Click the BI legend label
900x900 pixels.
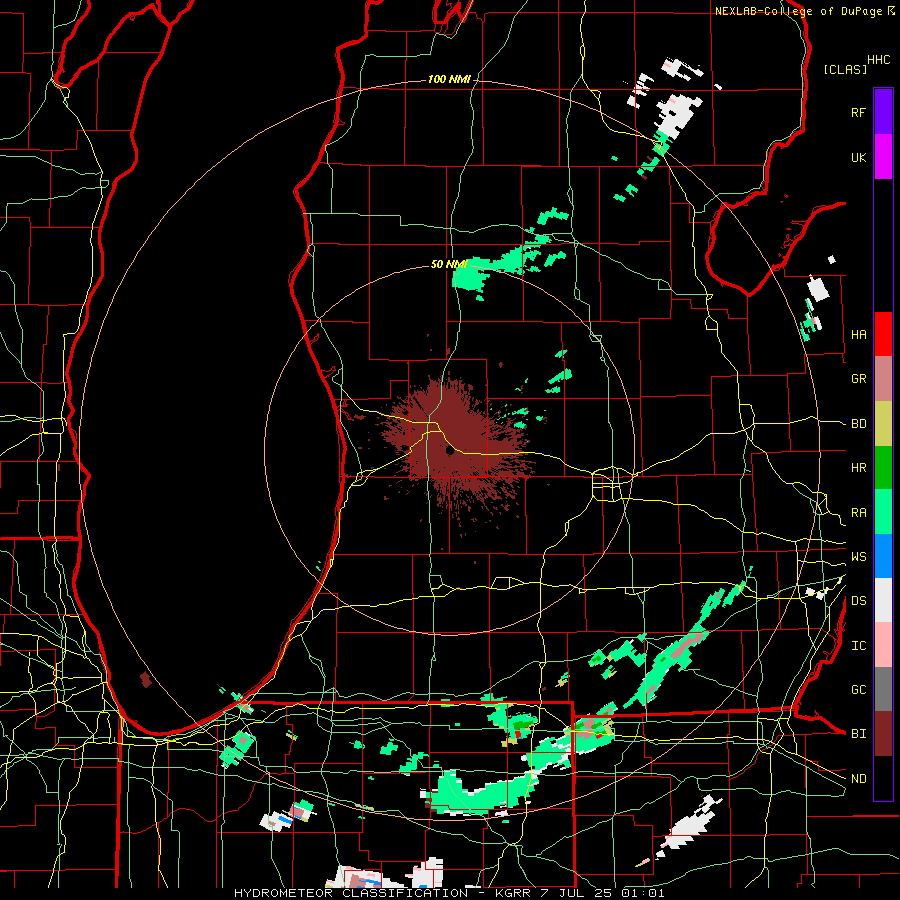click(858, 734)
